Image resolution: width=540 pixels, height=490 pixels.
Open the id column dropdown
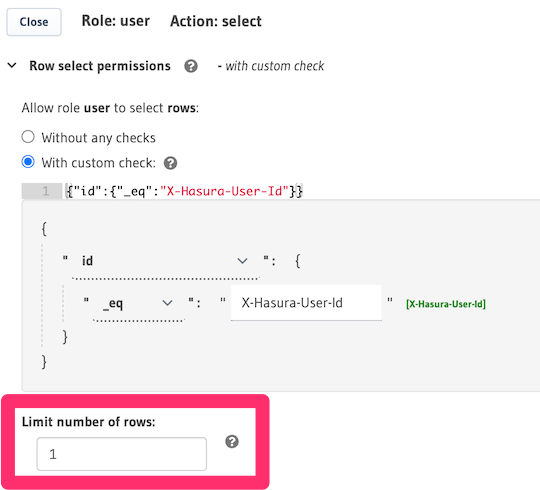pyautogui.click(x=165, y=261)
